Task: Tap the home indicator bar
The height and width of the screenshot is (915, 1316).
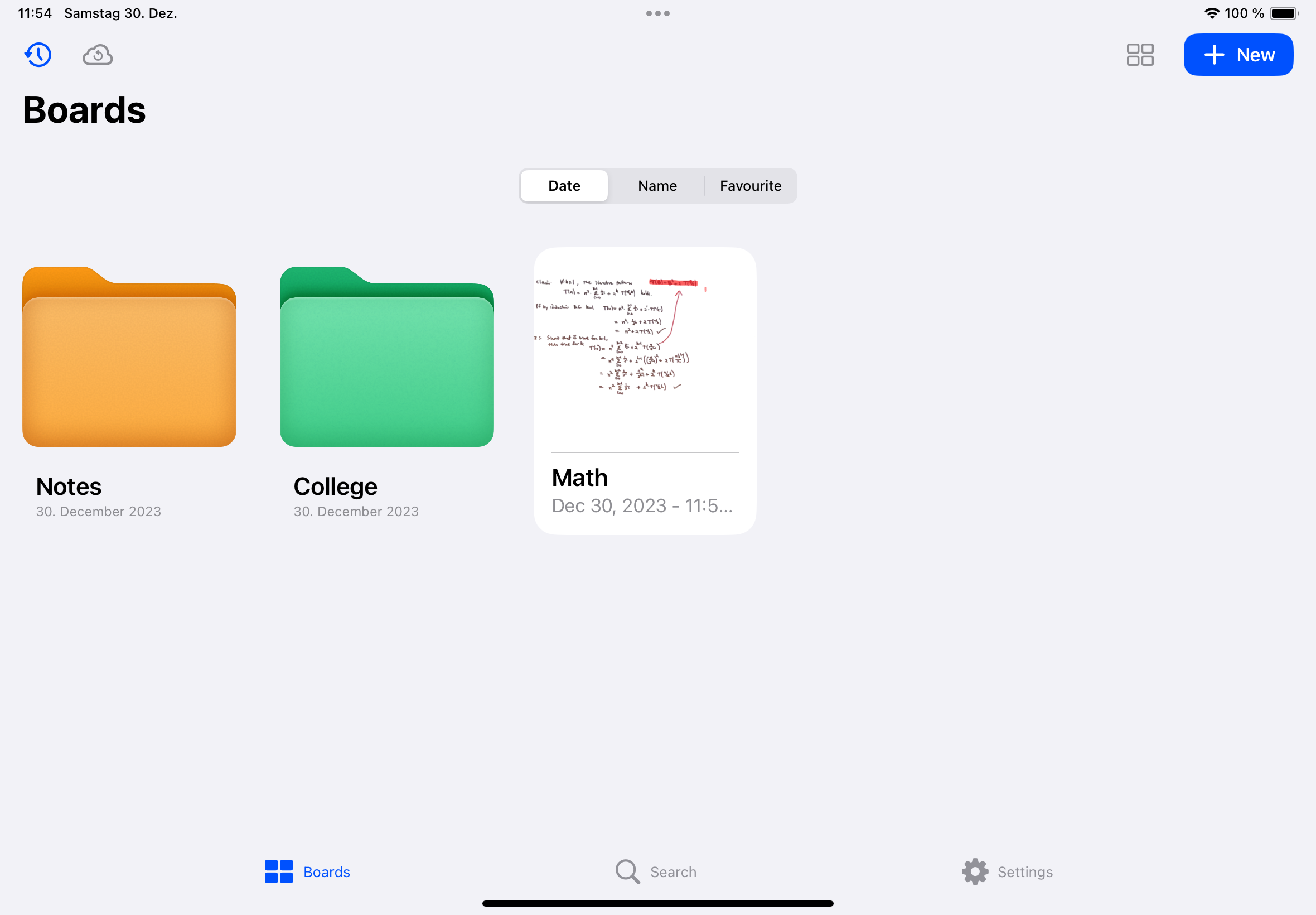Action: pos(657,903)
